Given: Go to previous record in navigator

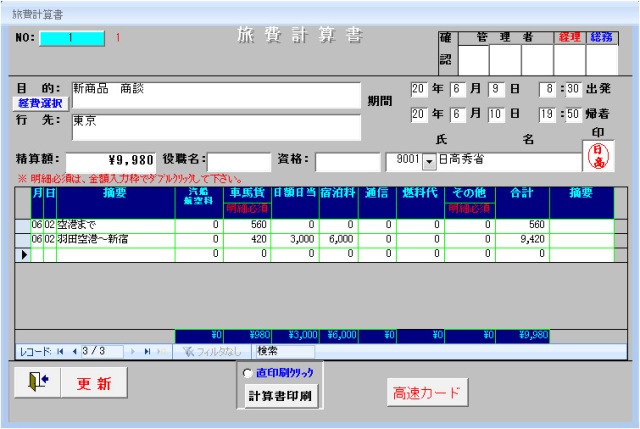Looking at the screenshot, I should [72, 352].
